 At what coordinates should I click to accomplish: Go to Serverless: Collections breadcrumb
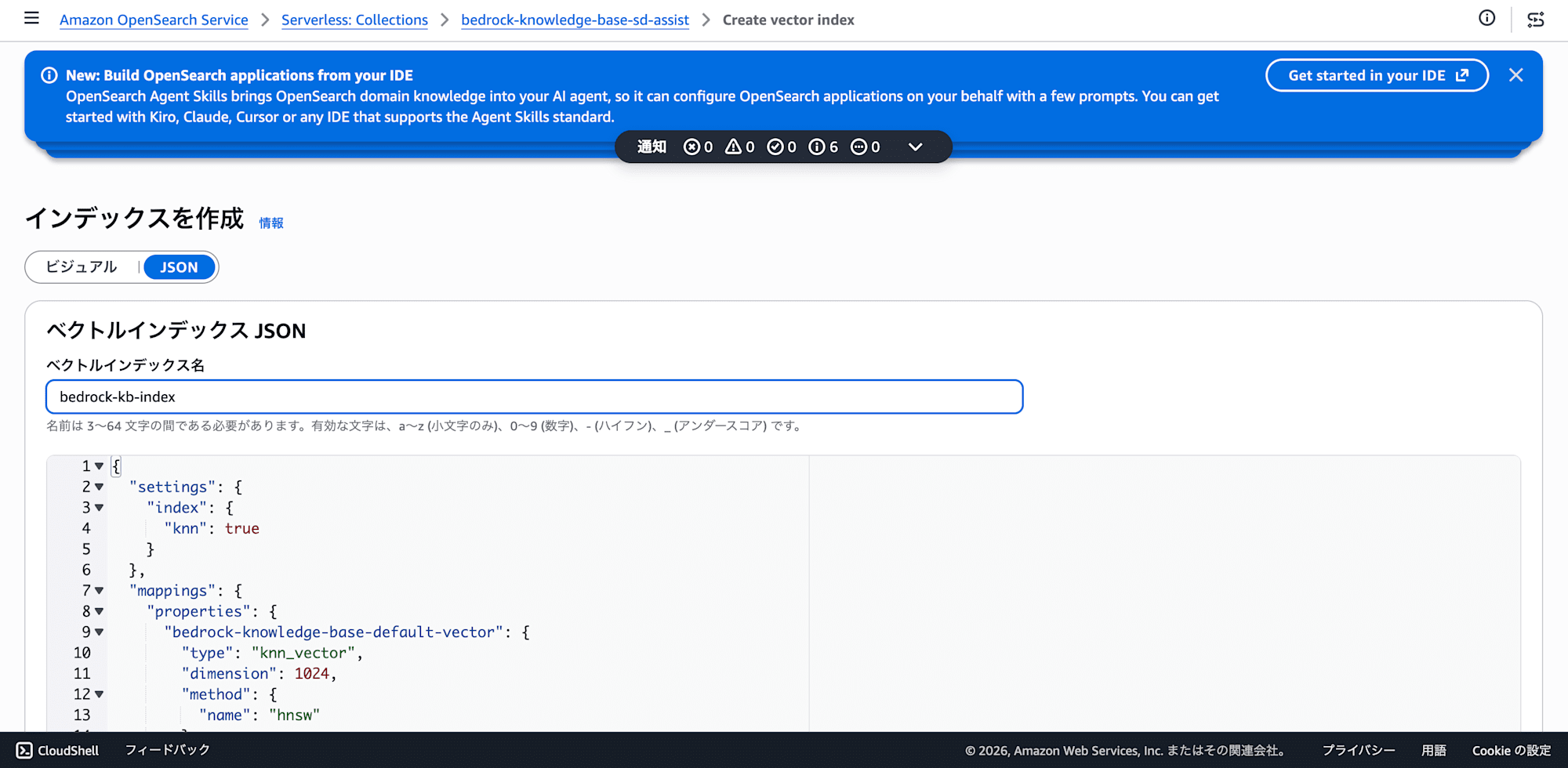pyautogui.click(x=354, y=20)
